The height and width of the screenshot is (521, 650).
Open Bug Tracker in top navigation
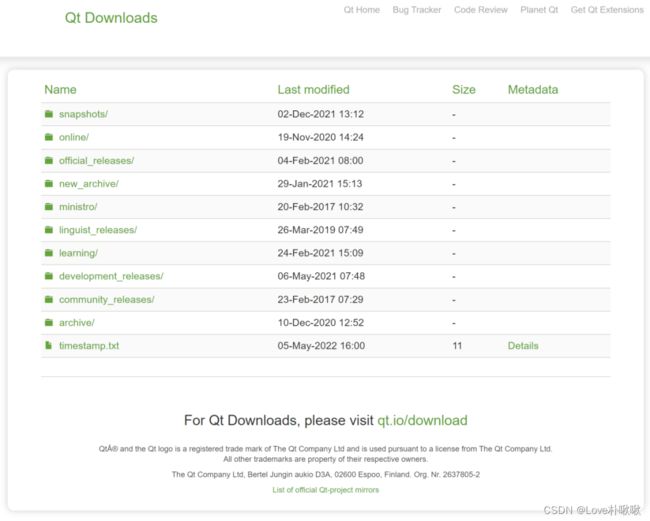pyautogui.click(x=417, y=10)
